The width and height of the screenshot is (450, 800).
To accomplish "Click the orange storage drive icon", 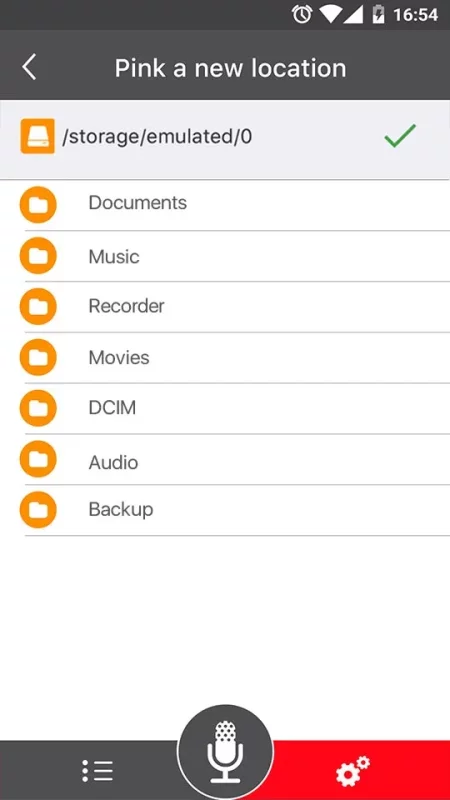I will [x=38, y=136].
